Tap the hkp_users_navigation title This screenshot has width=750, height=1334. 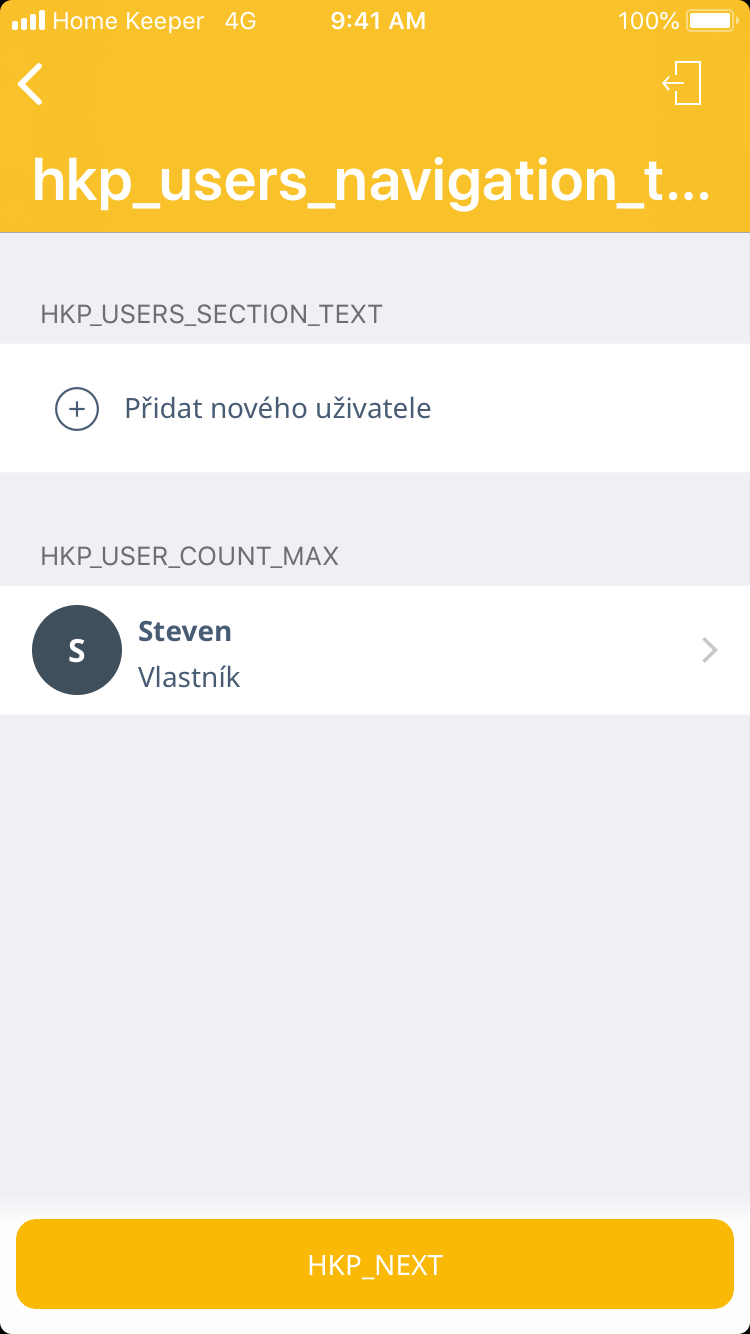point(371,179)
